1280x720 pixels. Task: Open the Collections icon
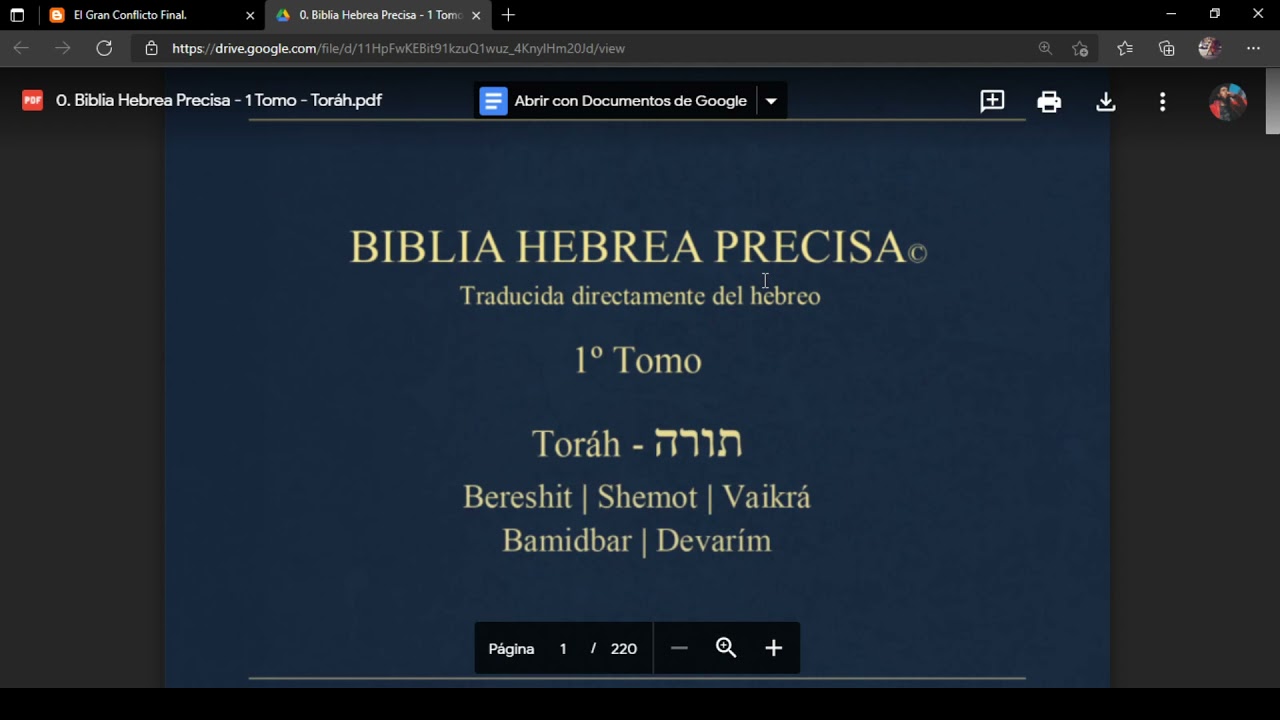pyautogui.click(x=1167, y=48)
